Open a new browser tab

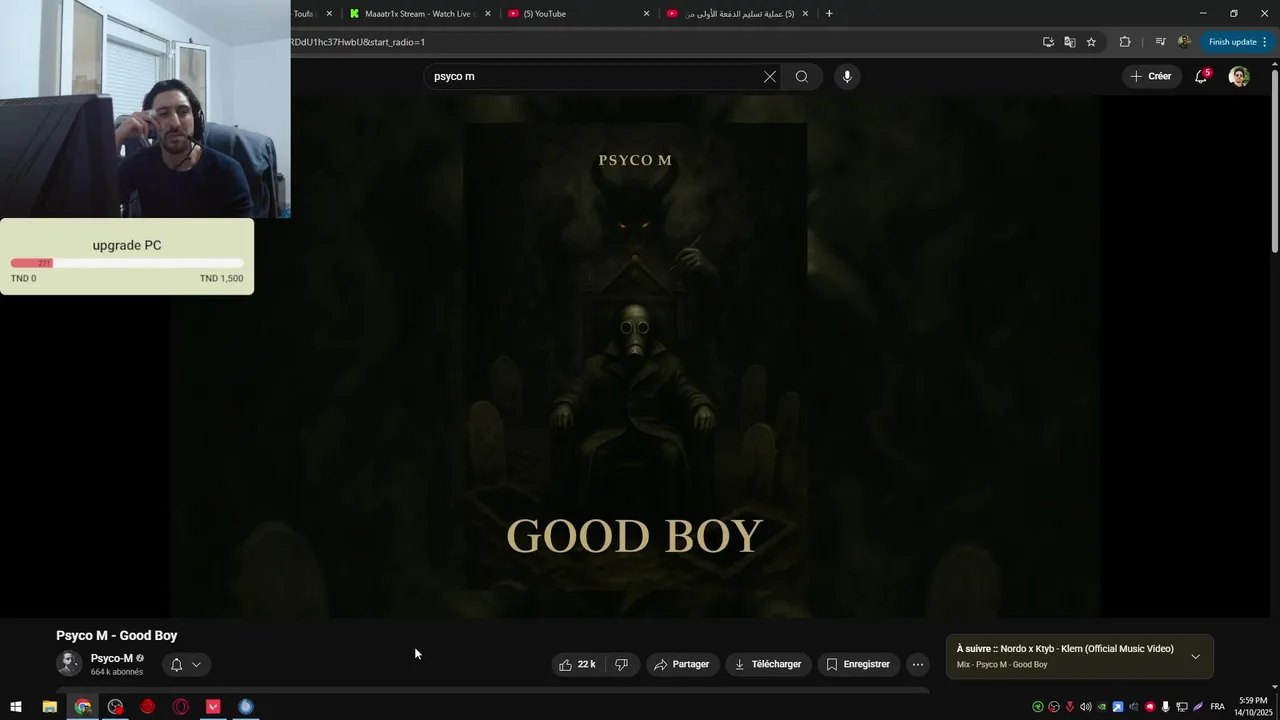(829, 14)
